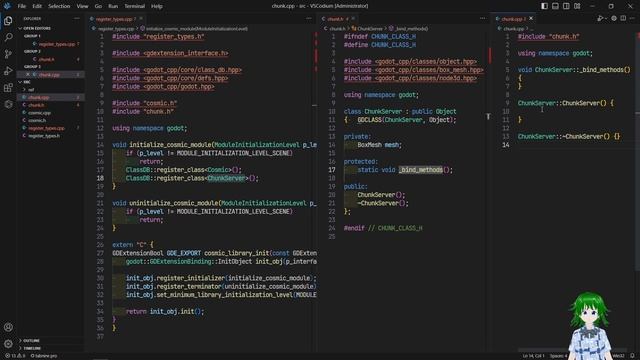
Task: Open the Selection menu
Action: click(x=59, y=6)
